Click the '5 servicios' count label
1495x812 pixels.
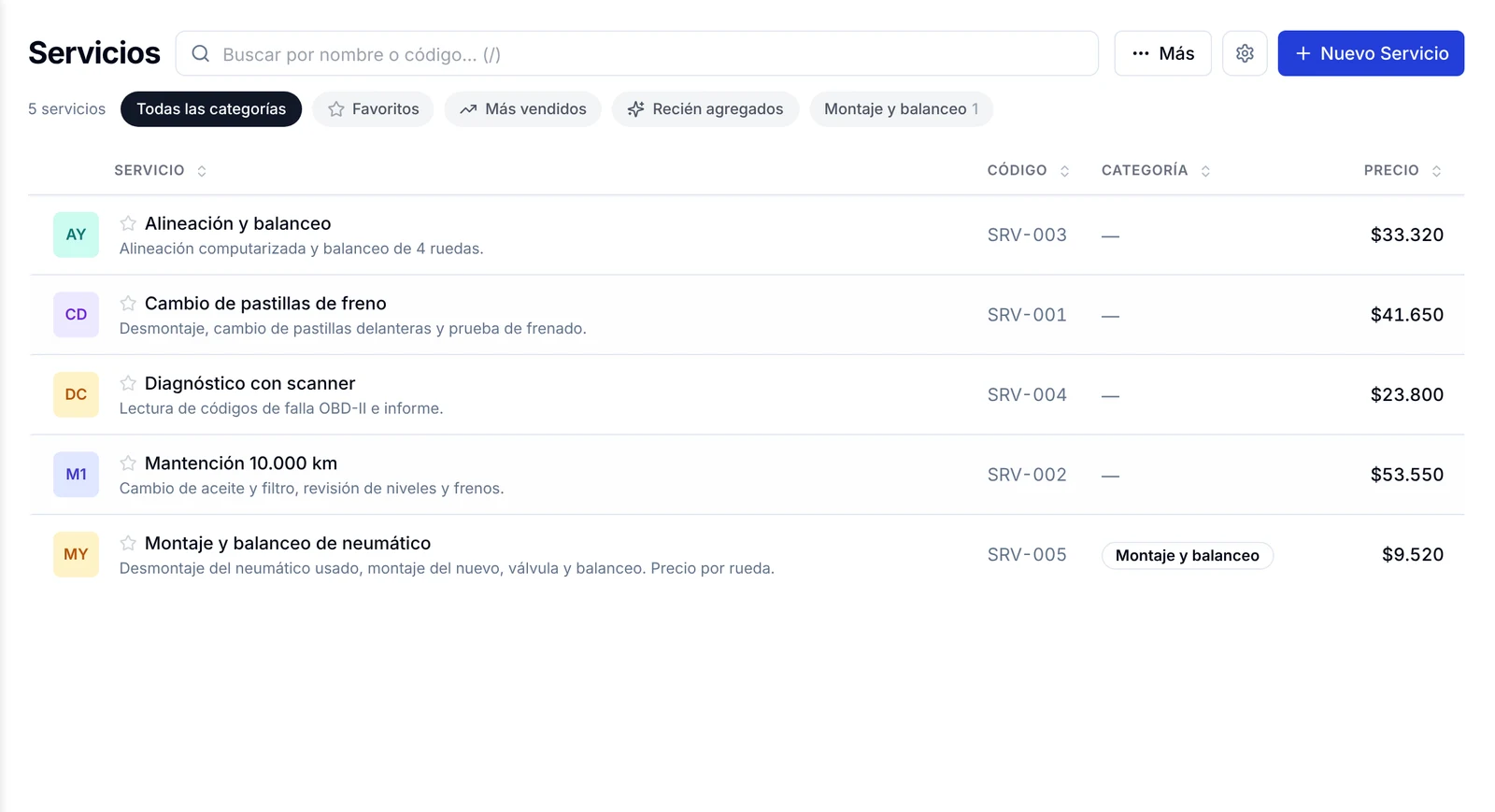pyautogui.click(x=66, y=109)
